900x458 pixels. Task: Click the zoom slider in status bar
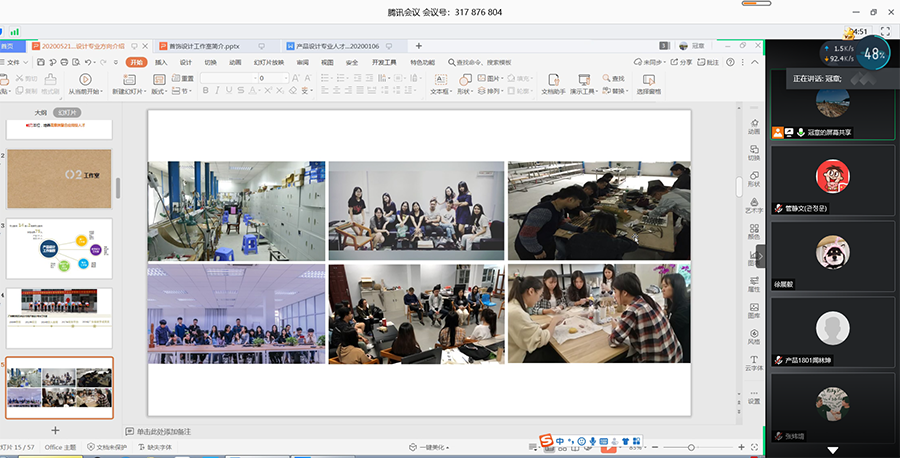[692, 447]
